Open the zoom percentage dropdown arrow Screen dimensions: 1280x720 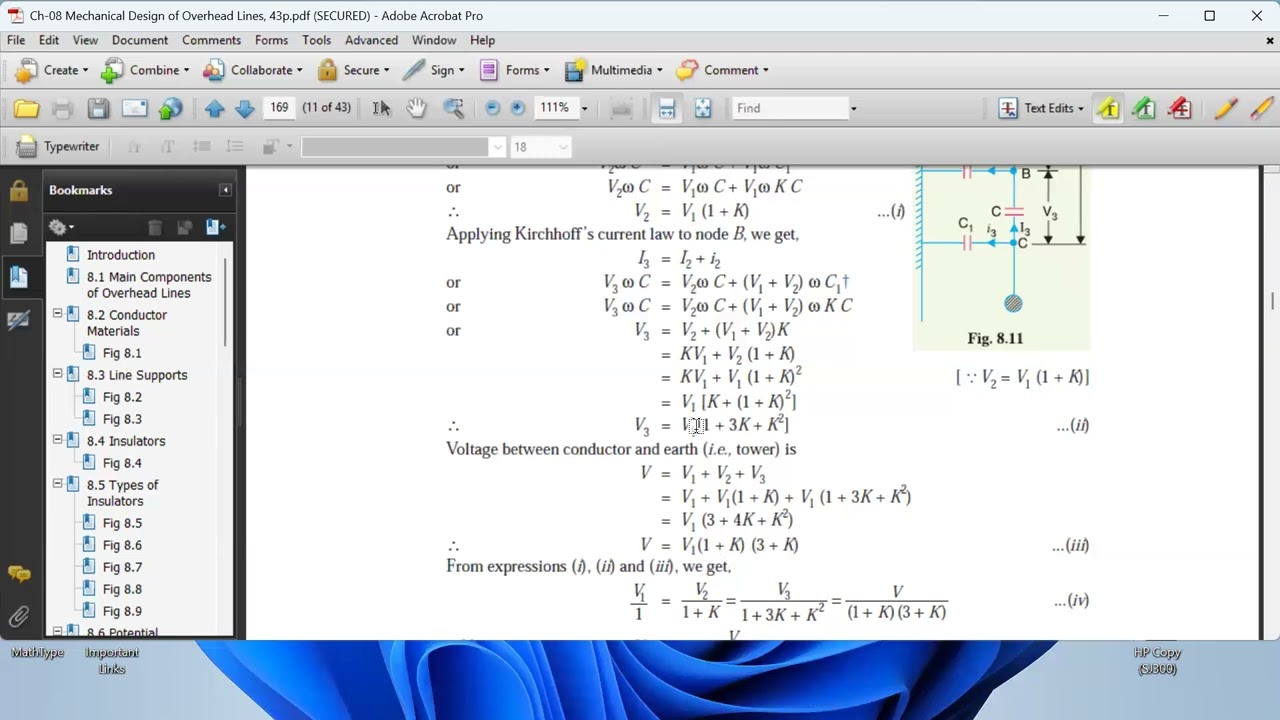click(584, 108)
